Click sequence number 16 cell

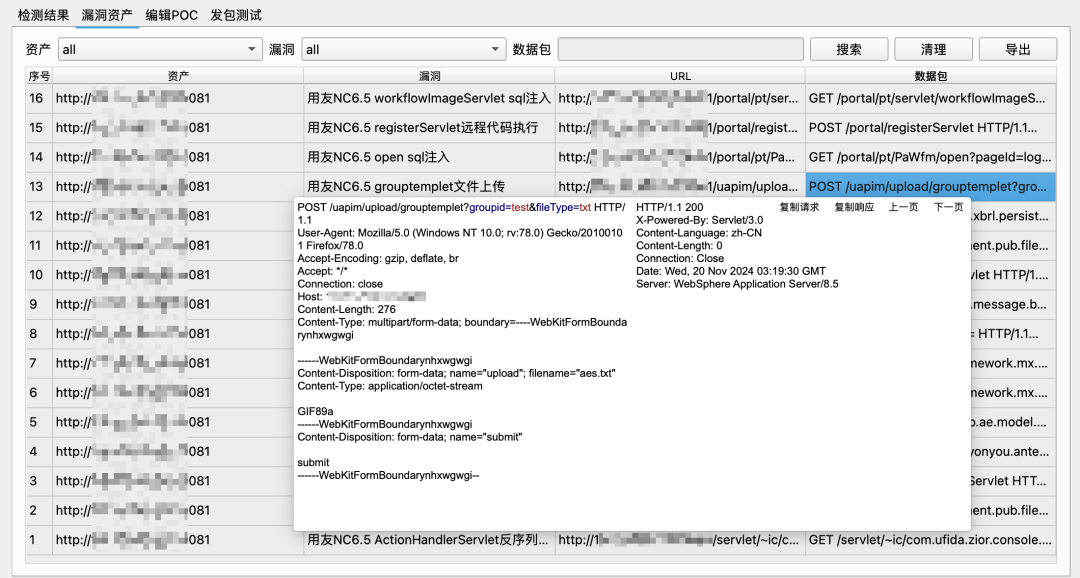point(39,99)
